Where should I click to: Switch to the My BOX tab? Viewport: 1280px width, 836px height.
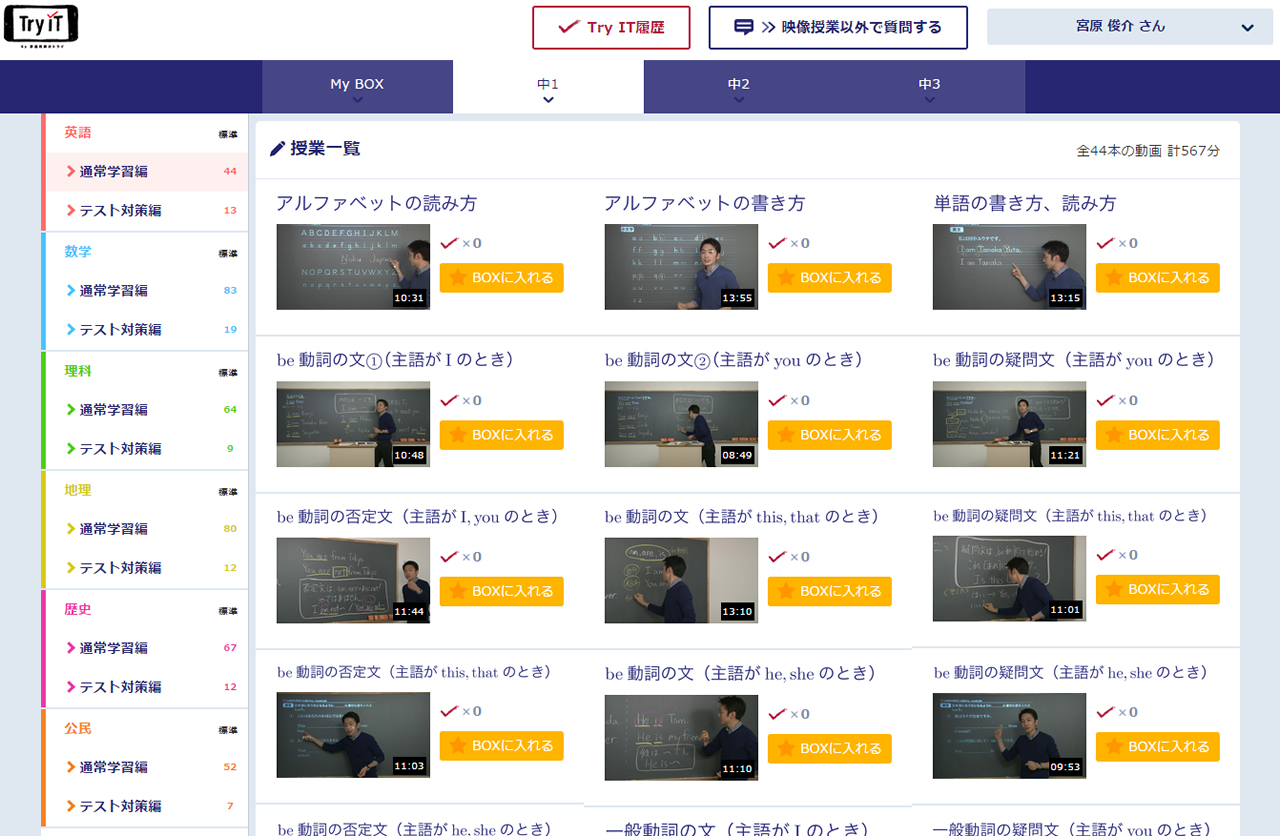(357, 85)
